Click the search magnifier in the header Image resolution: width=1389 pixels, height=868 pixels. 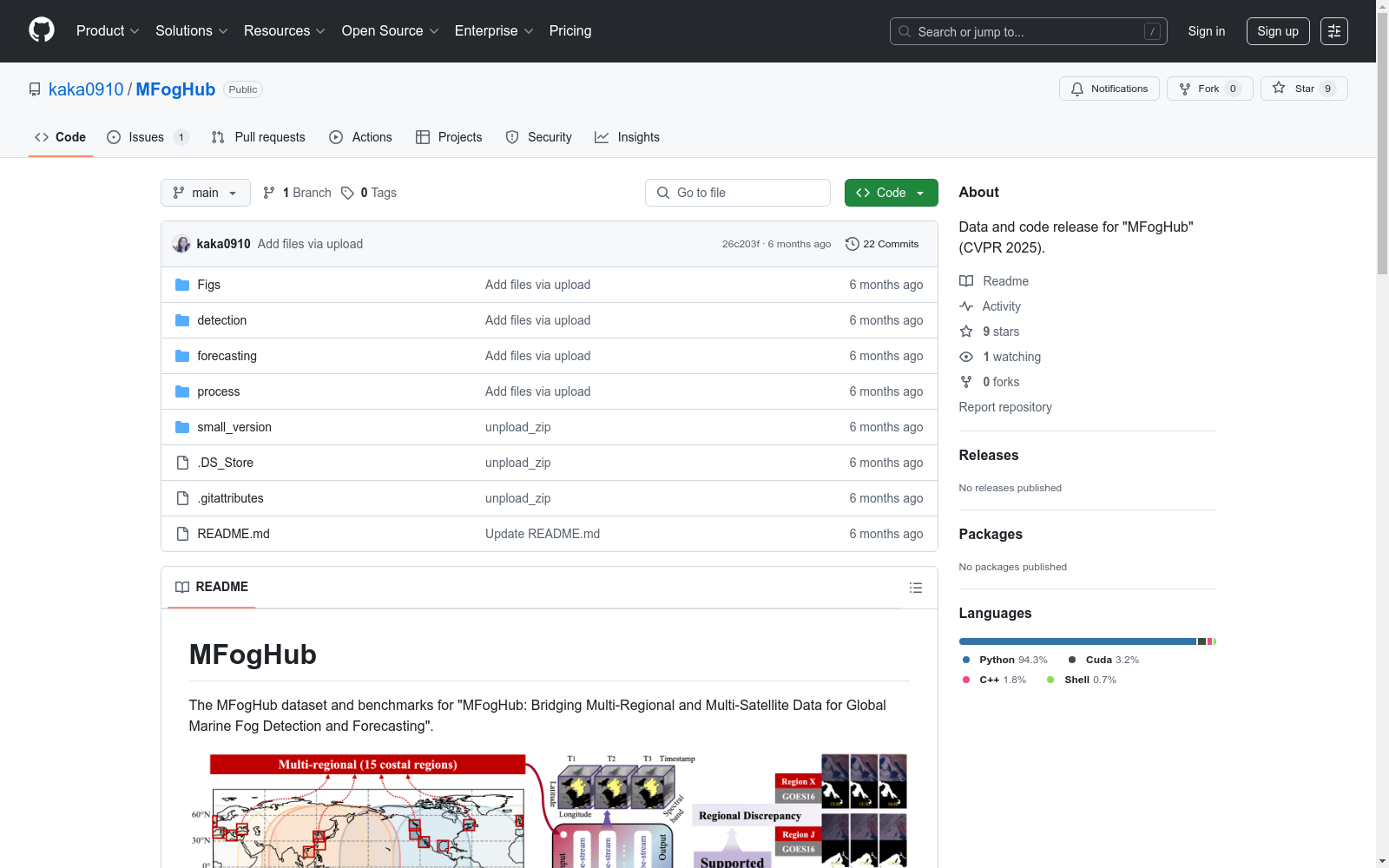pyautogui.click(x=905, y=32)
